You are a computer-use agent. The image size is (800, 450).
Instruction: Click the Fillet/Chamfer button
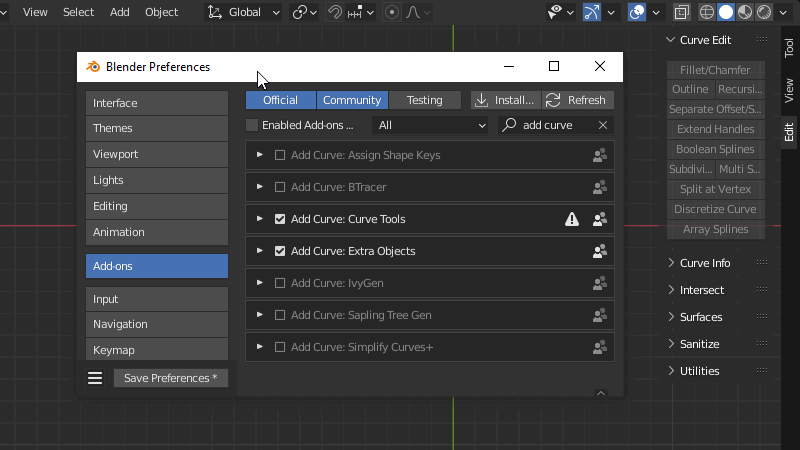715,70
